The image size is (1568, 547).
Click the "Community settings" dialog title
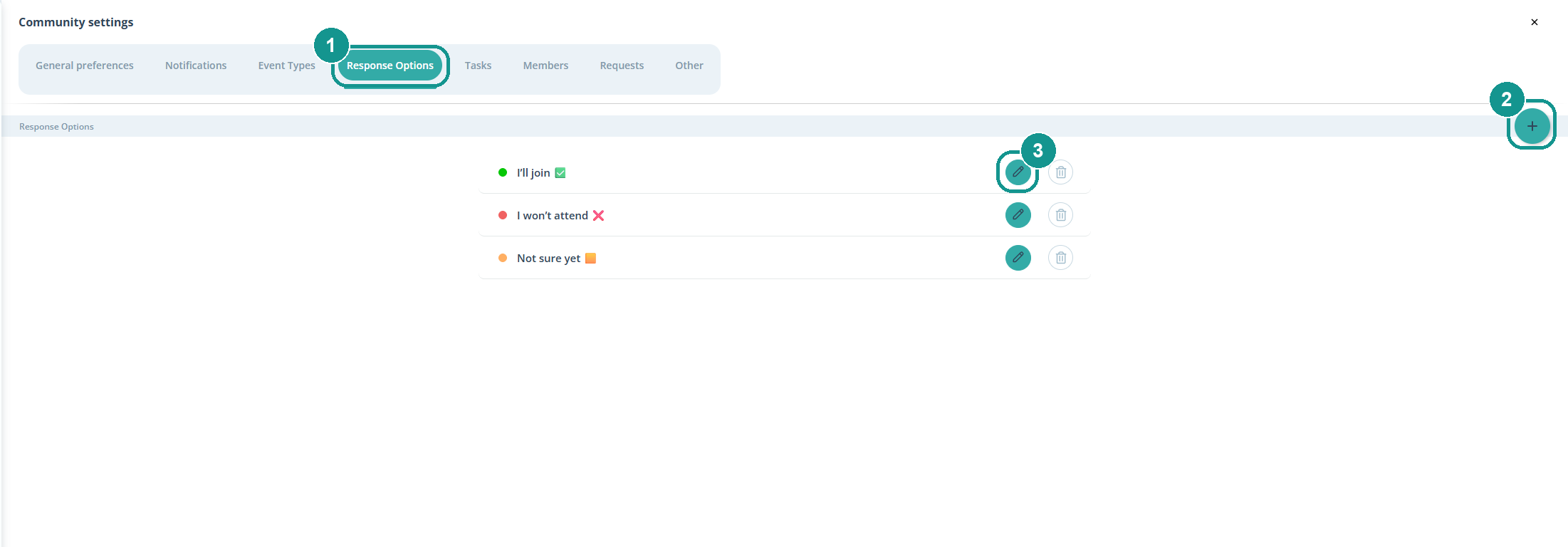76,22
